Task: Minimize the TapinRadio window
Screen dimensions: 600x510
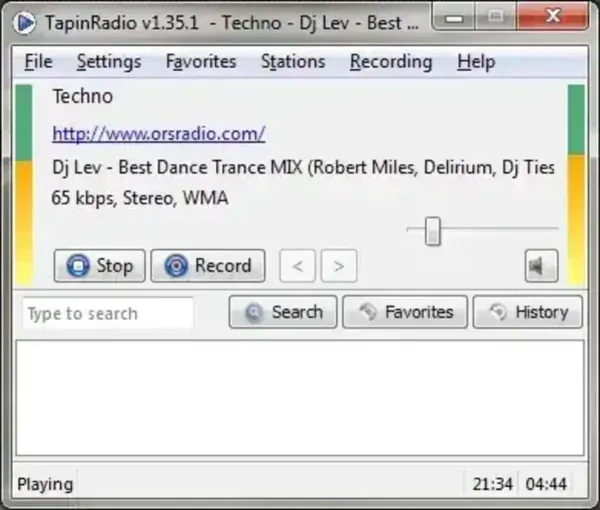Action: (x=454, y=17)
